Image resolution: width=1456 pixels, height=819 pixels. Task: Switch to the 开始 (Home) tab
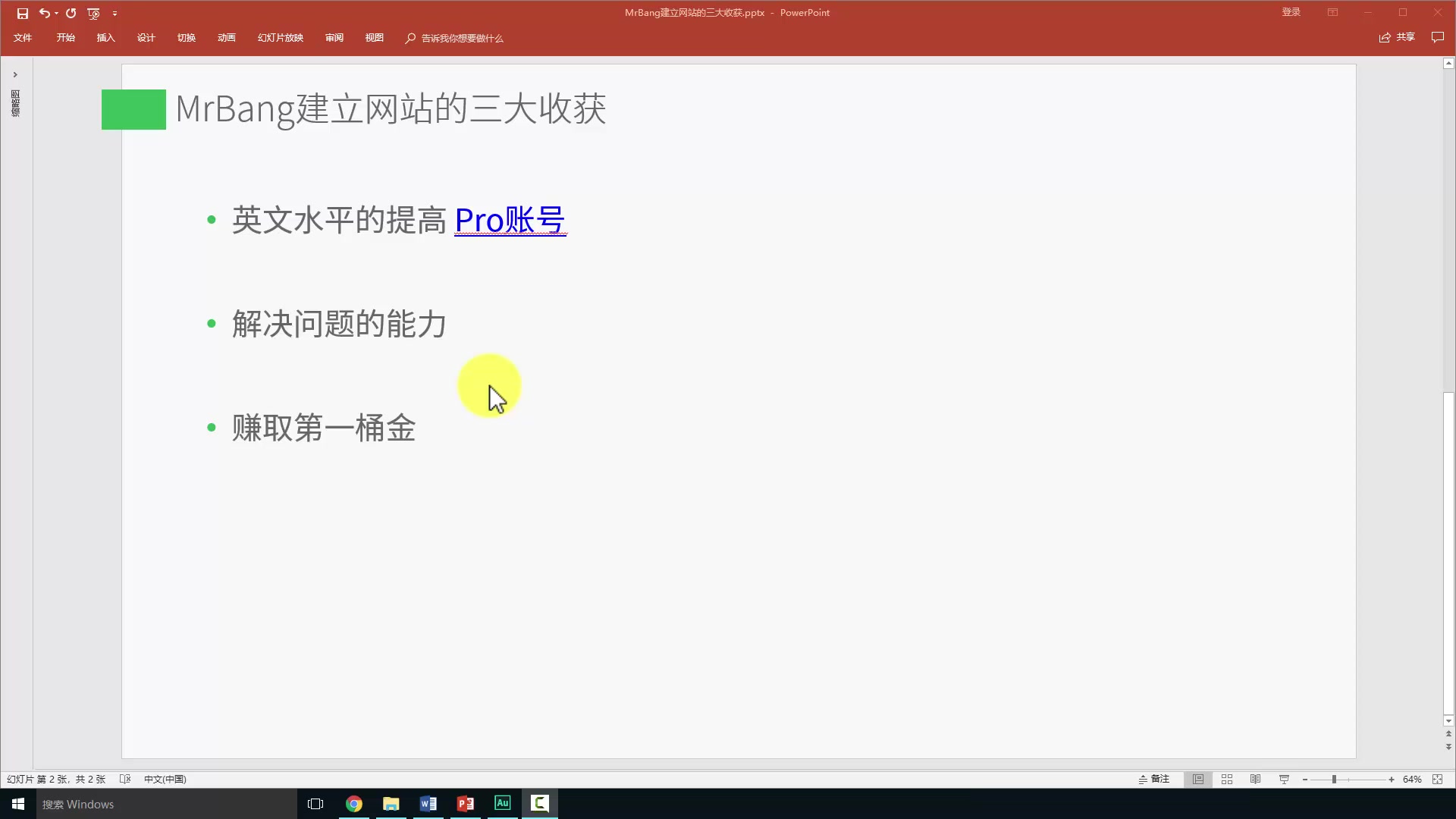pyautogui.click(x=65, y=37)
